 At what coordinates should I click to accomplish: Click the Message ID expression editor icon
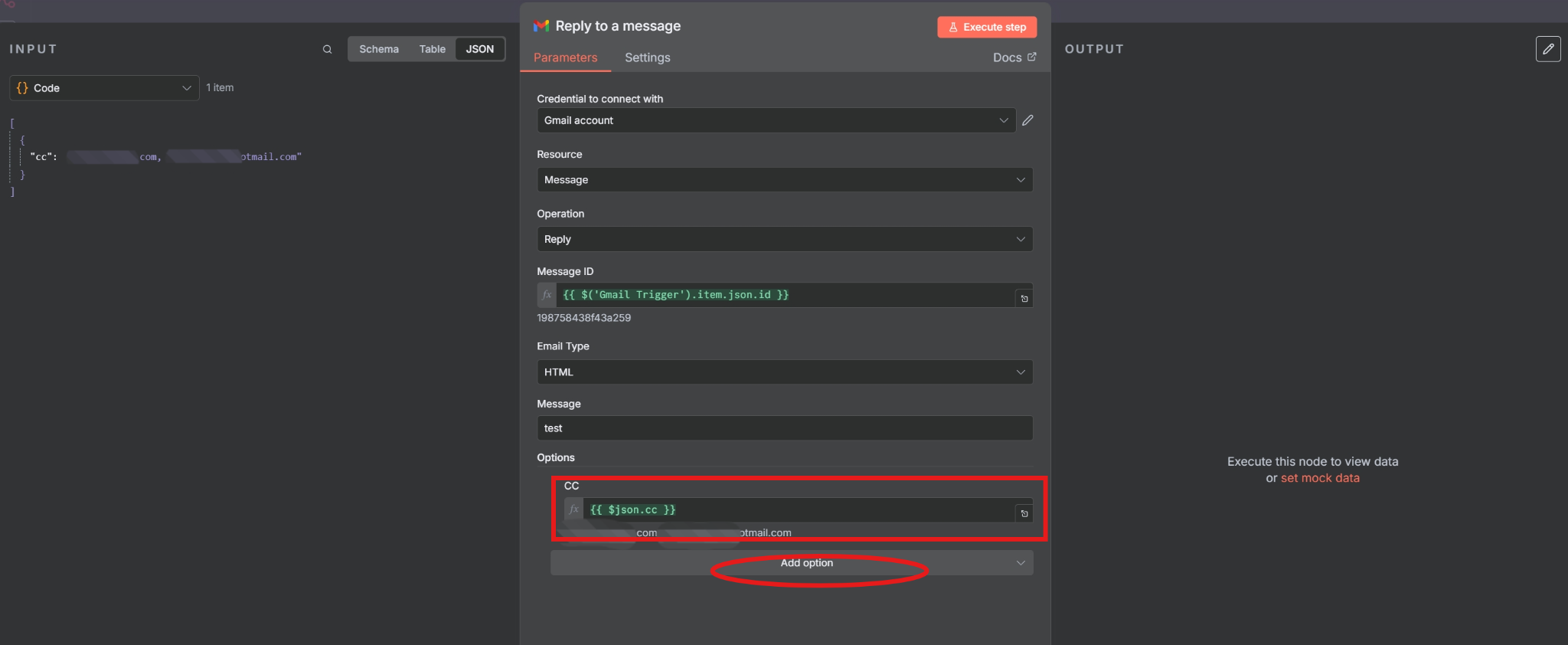[1024, 298]
